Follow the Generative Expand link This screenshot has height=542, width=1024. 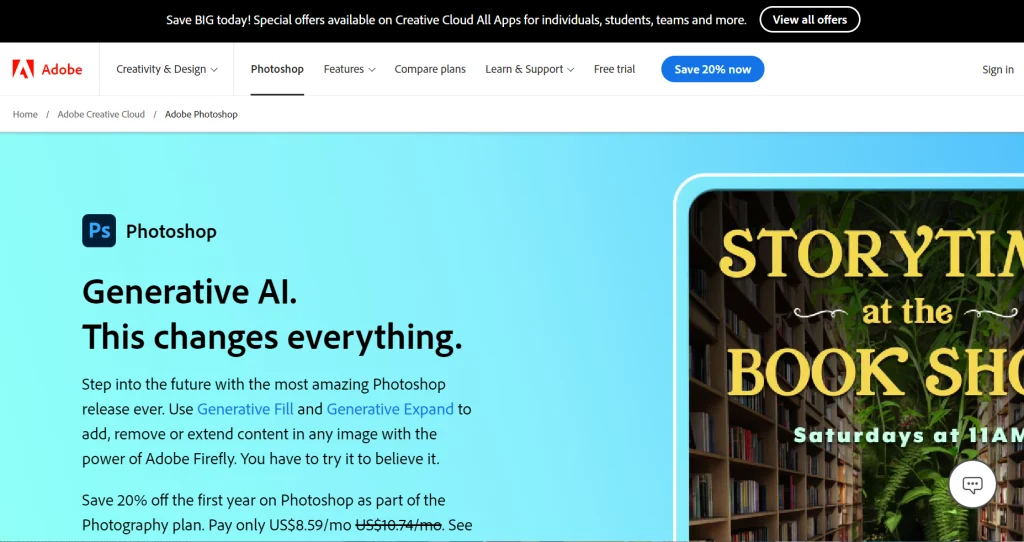click(x=390, y=409)
